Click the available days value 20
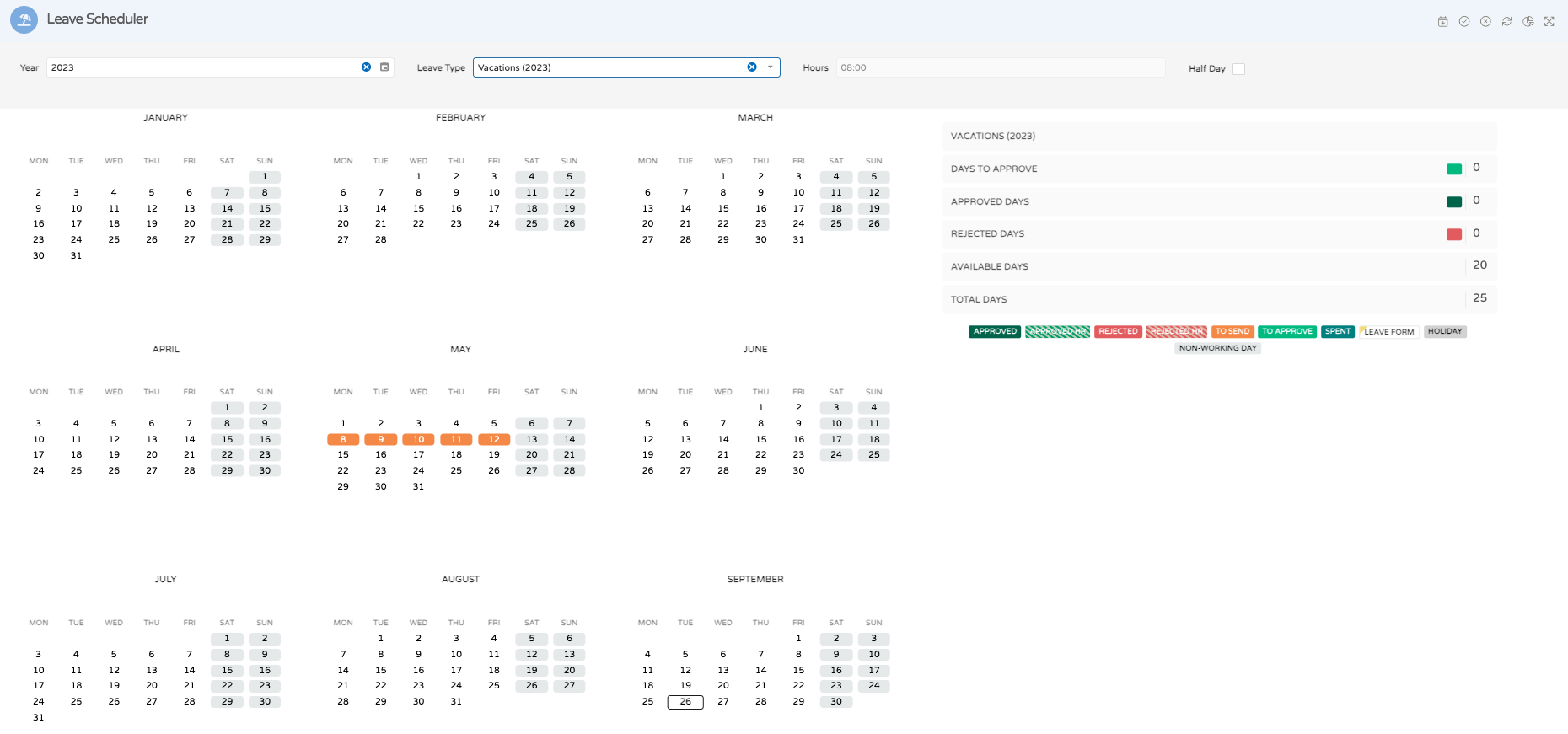Viewport: 1568px width, 734px height. click(1479, 265)
